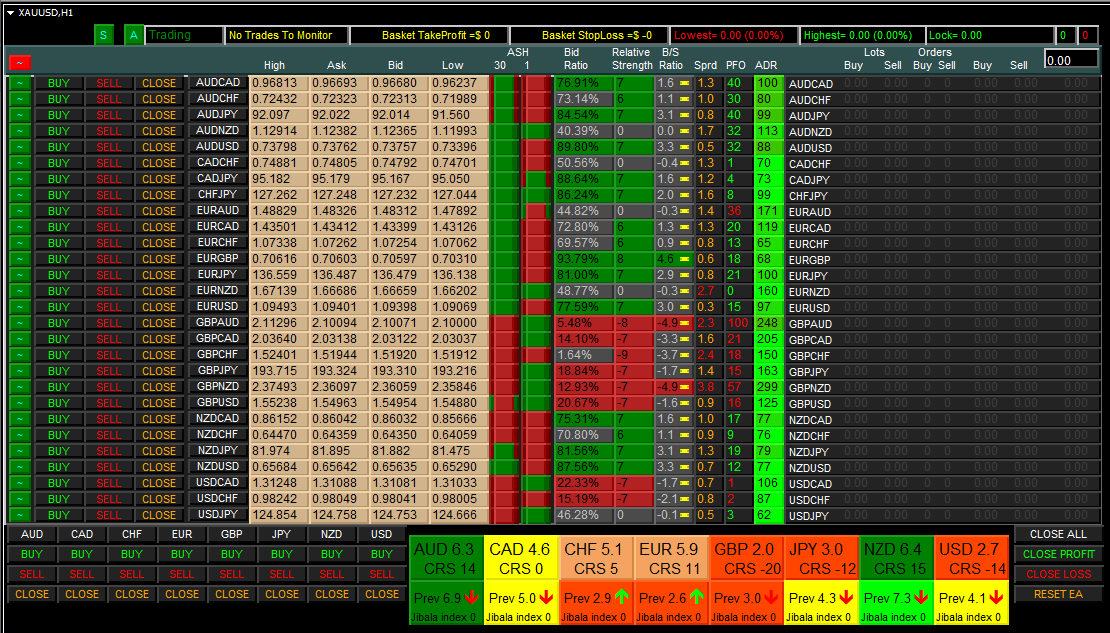Toggle the green tilde button for NZDUSD
This screenshot has height=633, width=1110.
coord(20,467)
